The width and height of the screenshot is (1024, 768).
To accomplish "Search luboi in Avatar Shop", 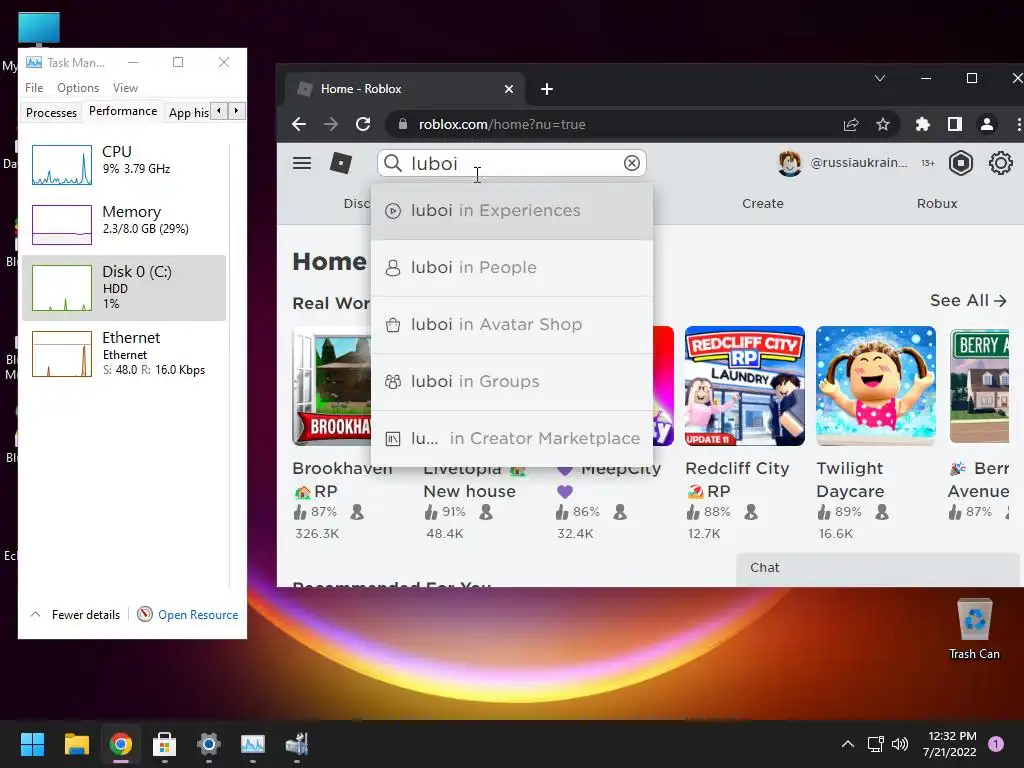I will click(512, 325).
